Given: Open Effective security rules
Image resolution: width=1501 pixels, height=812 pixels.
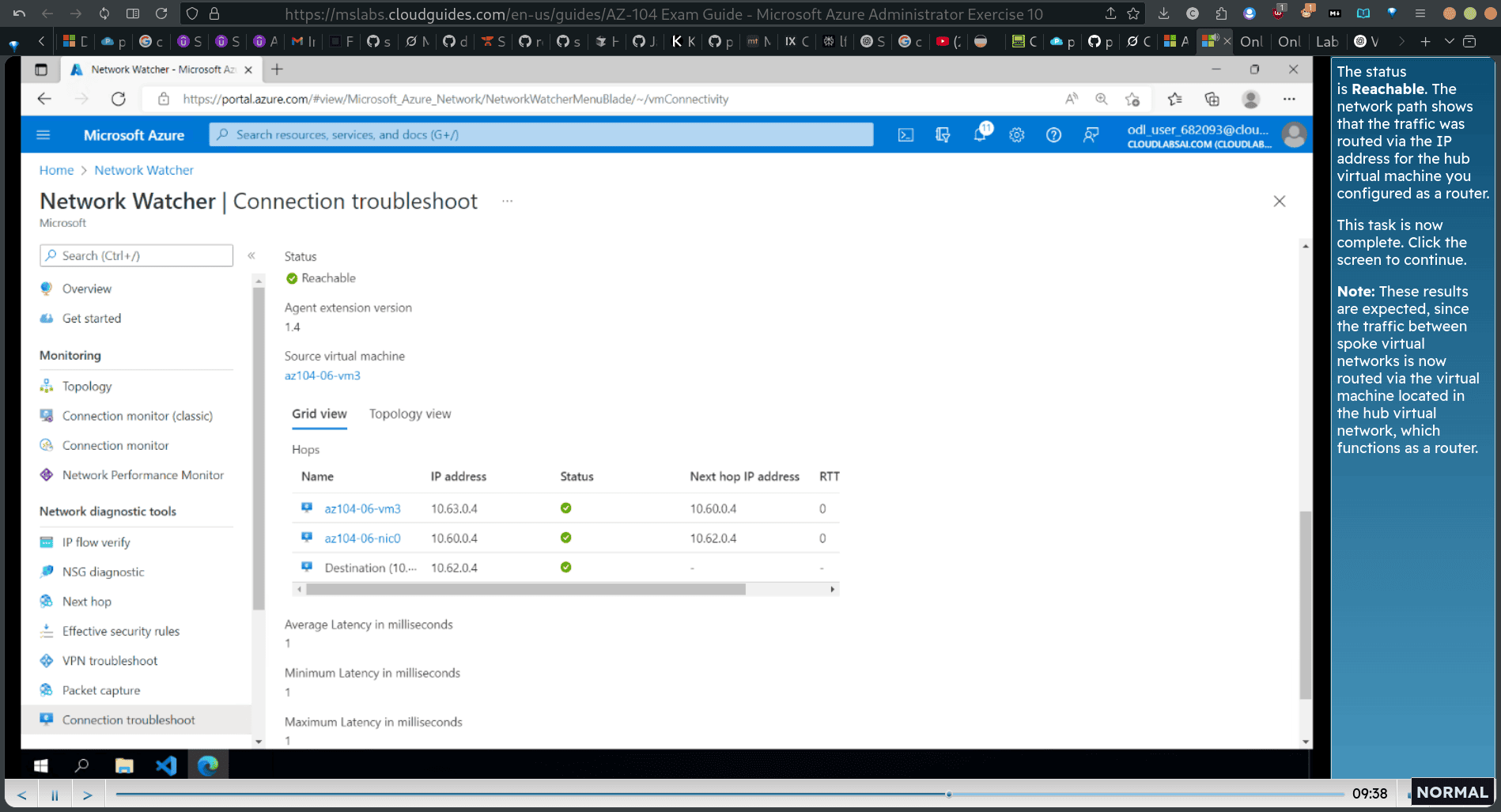Looking at the screenshot, I should (121, 631).
